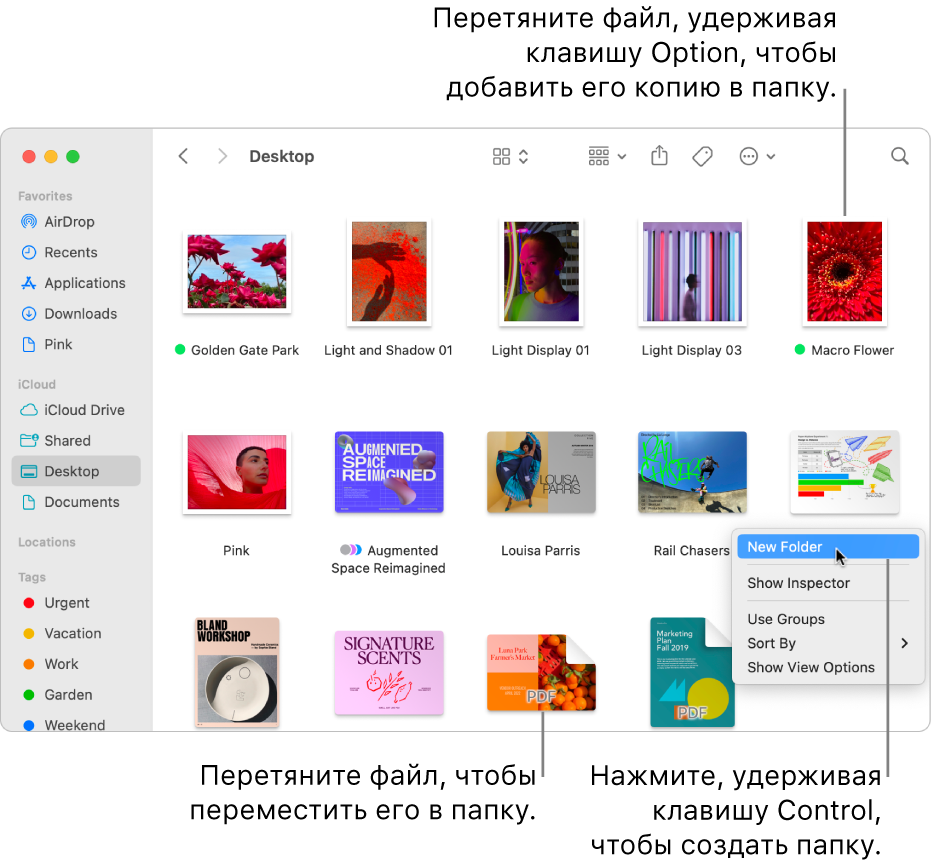Choose New Folder from context menu
The image size is (931, 865).
pyautogui.click(x=785, y=547)
